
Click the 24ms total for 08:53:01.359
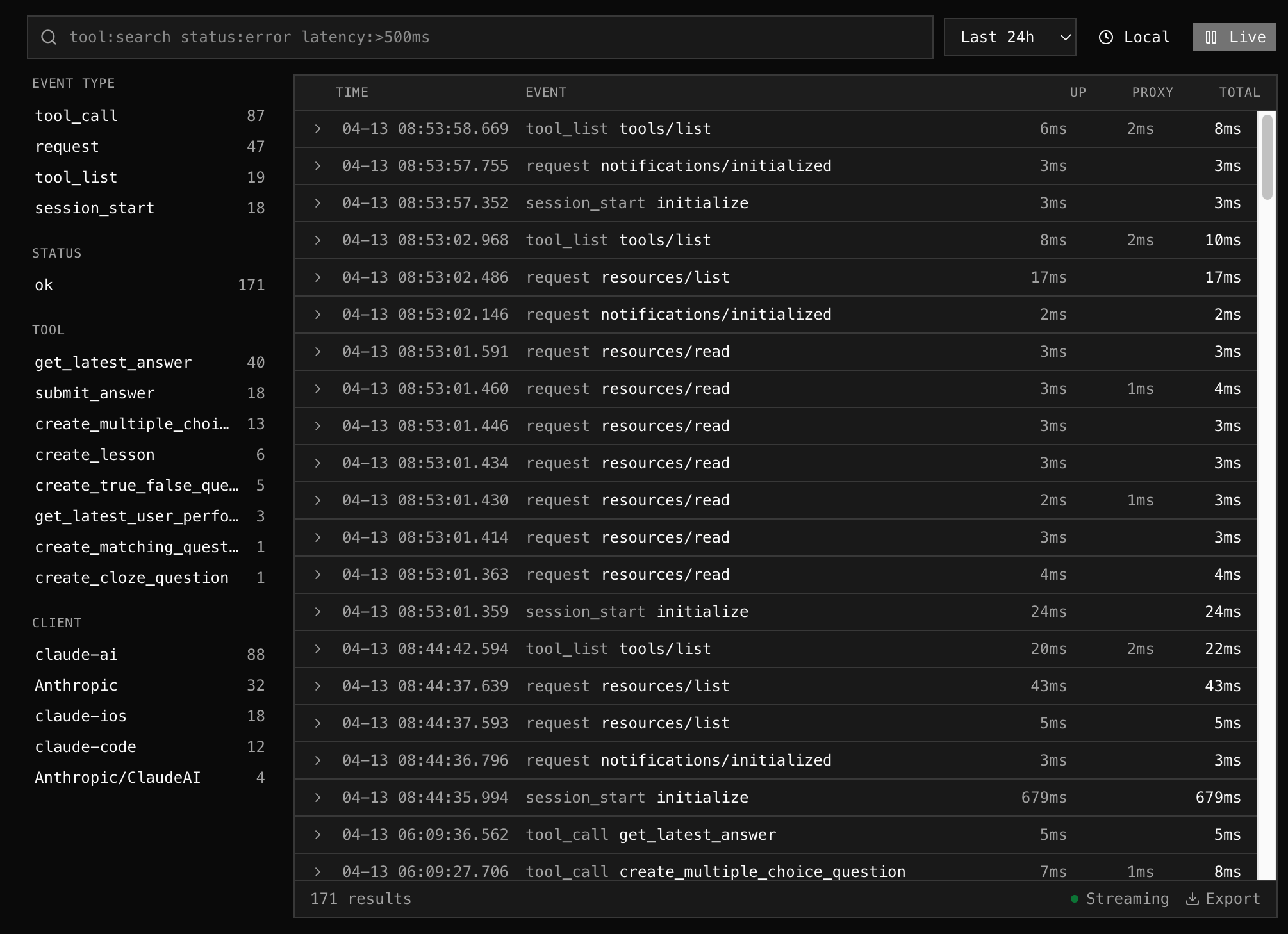[1223, 612]
